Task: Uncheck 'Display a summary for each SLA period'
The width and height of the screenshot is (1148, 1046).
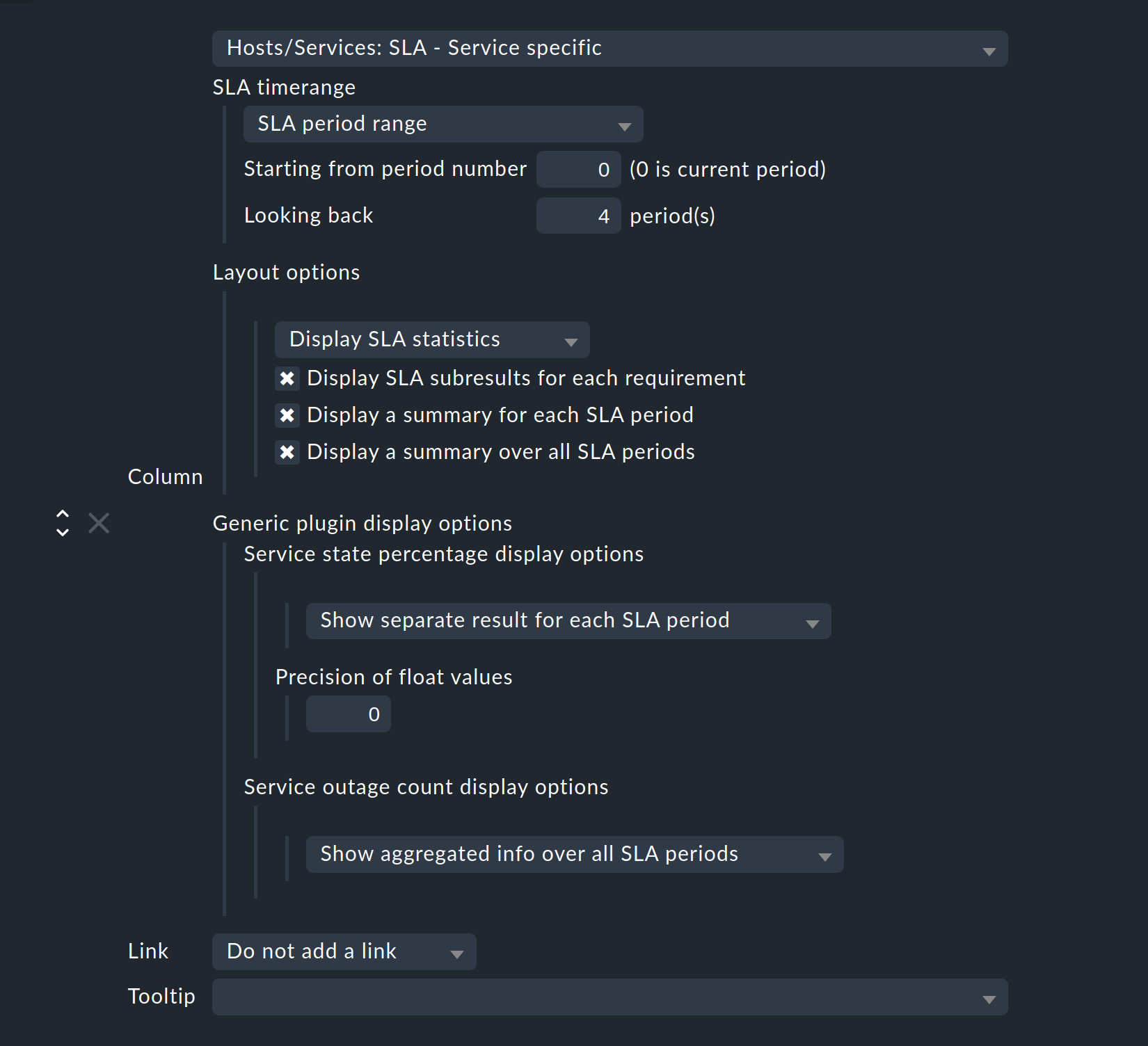Action: tap(287, 415)
